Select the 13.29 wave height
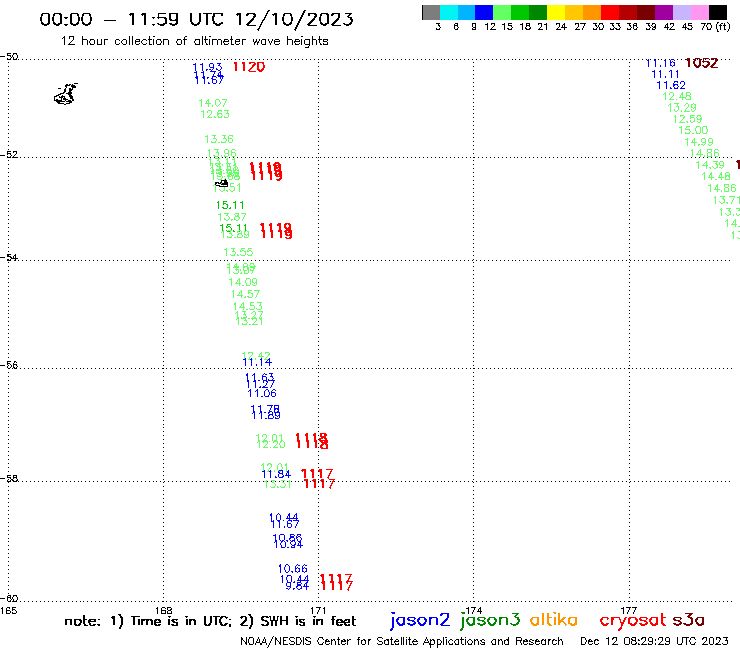740x650 pixels. 682,108
